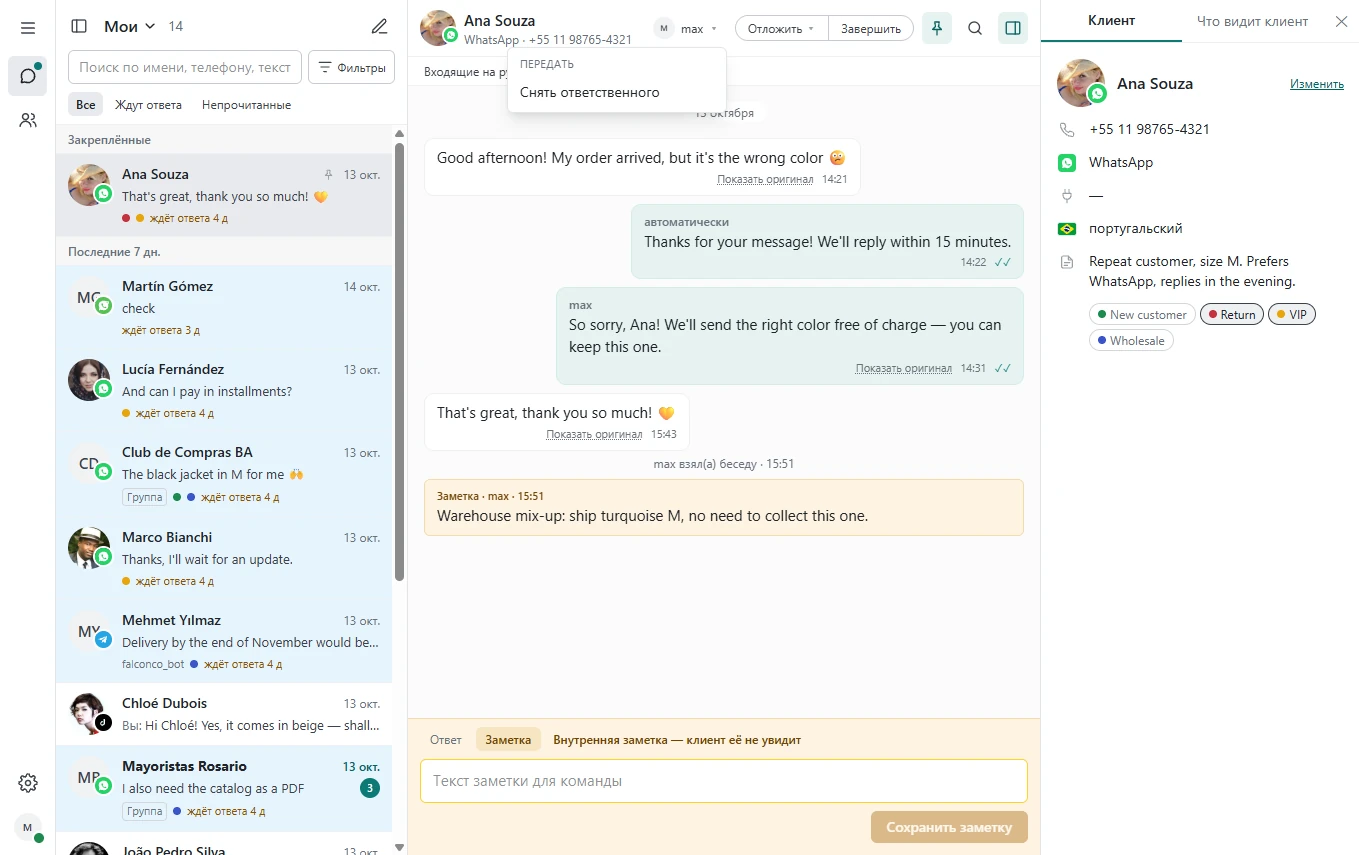Screen dimensions: 1359x855
Task: Toggle the Wholesale tag
Action: pyautogui.click(x=1131, y=341)
